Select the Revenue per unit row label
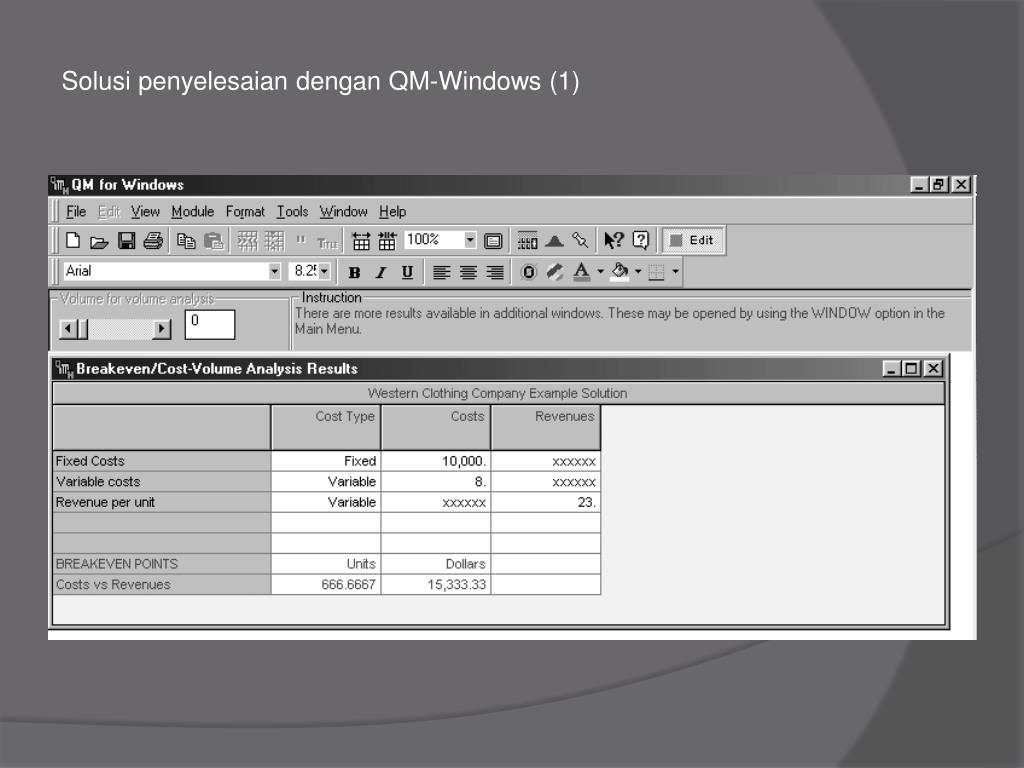The image size is (1024, 768). tap(161, 502)
